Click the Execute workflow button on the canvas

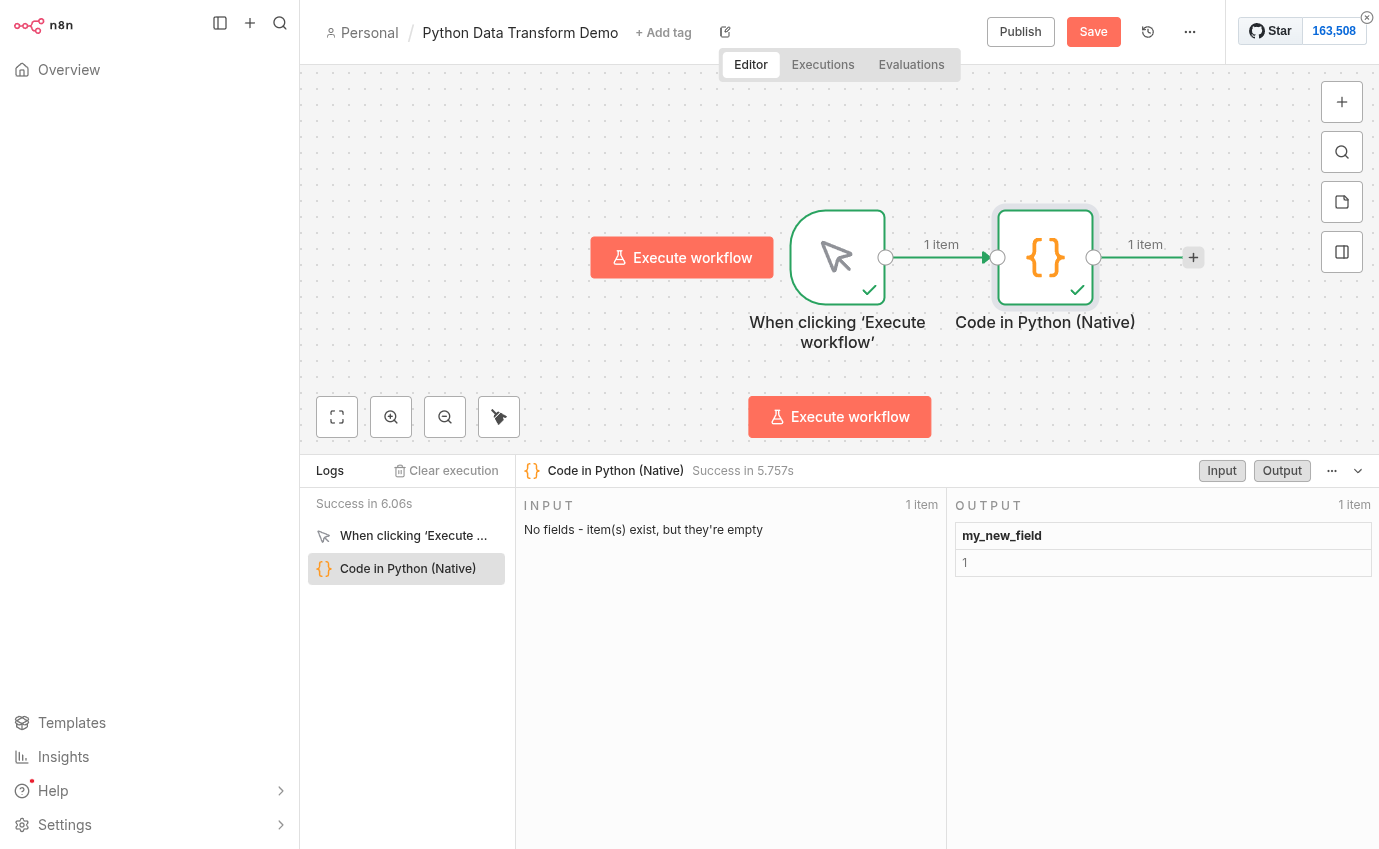tap(839, 416)
